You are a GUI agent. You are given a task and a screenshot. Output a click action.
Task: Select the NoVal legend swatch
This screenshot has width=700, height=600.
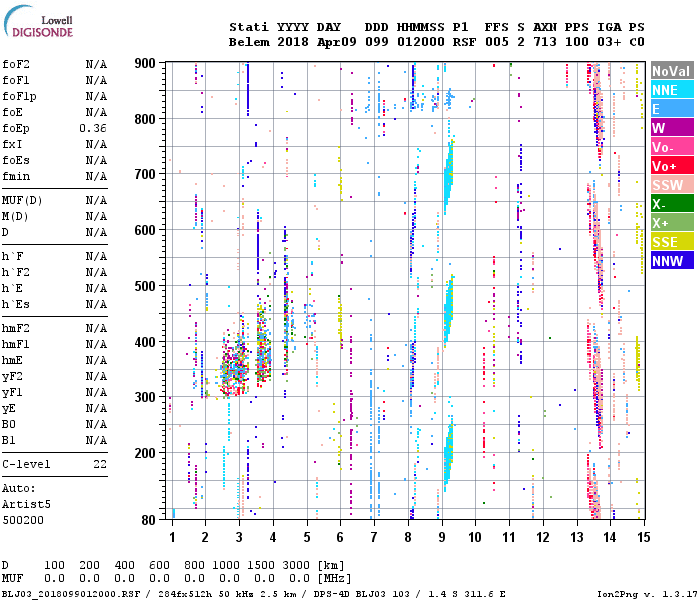pyautogui.click(x=672, y=71)
